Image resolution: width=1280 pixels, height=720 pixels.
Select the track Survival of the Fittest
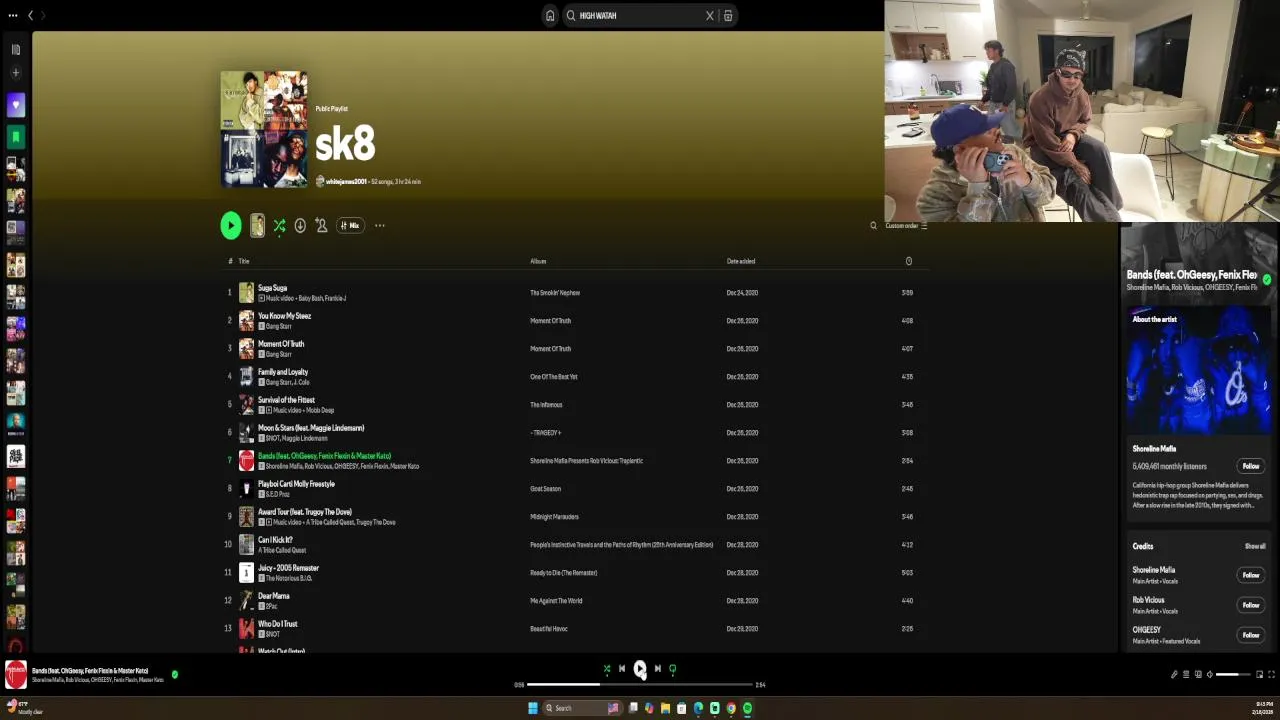[286, 400]
